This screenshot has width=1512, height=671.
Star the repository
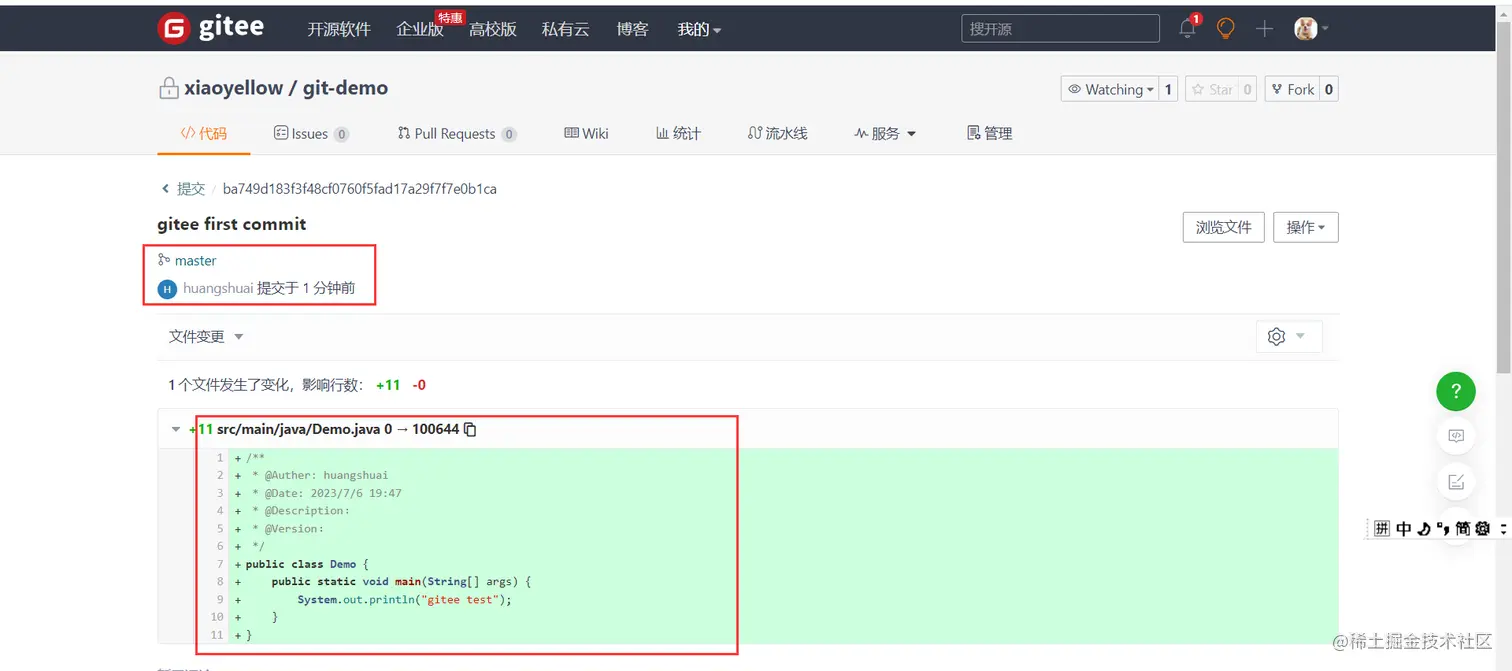[1212, 89]
